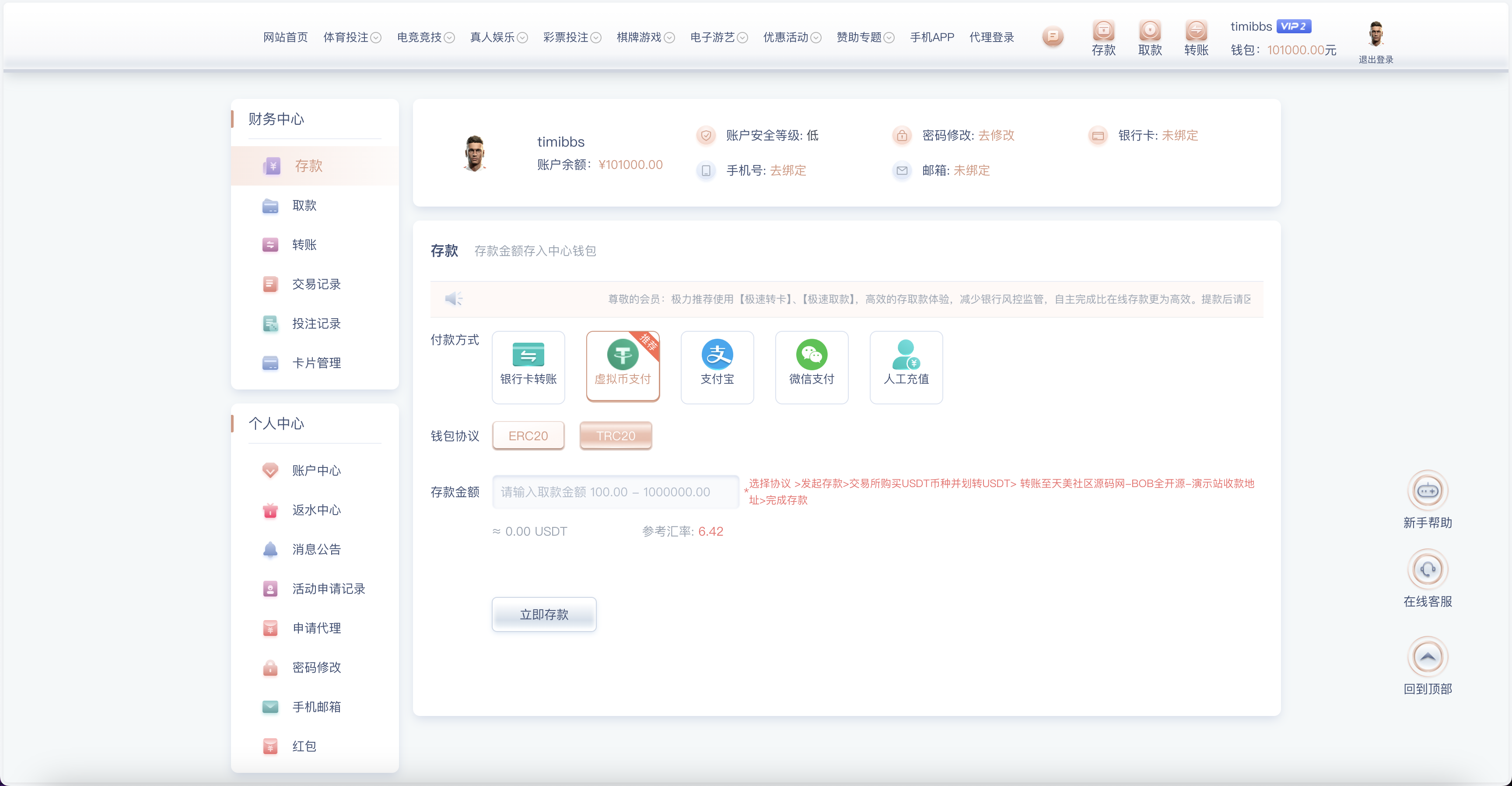Screen dimensions: 1512x786
Task: Select the 支付宝 payment icon
Action: click(717, 367)
